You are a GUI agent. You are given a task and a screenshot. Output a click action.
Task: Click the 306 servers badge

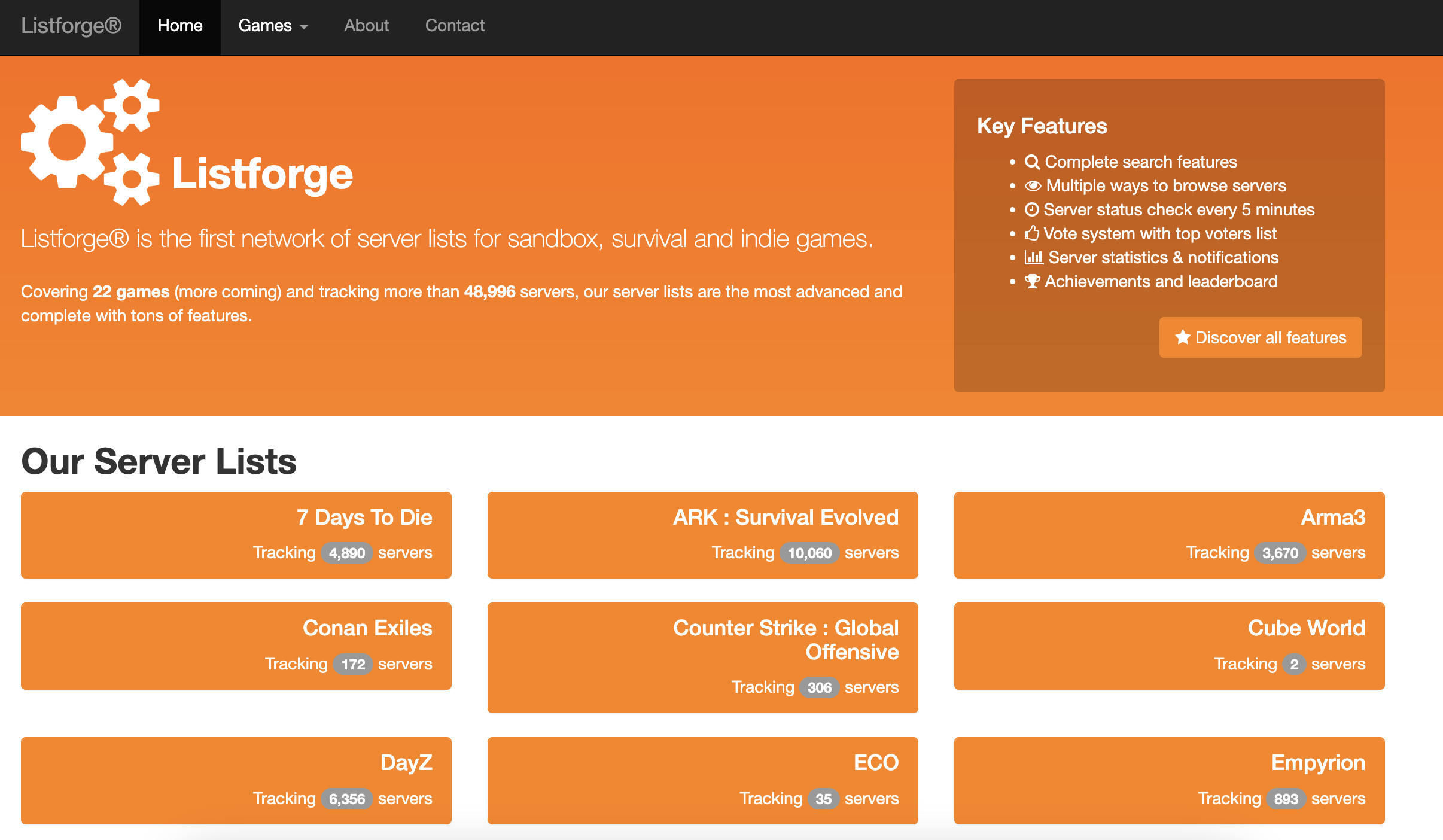click(x=820, y=687)
